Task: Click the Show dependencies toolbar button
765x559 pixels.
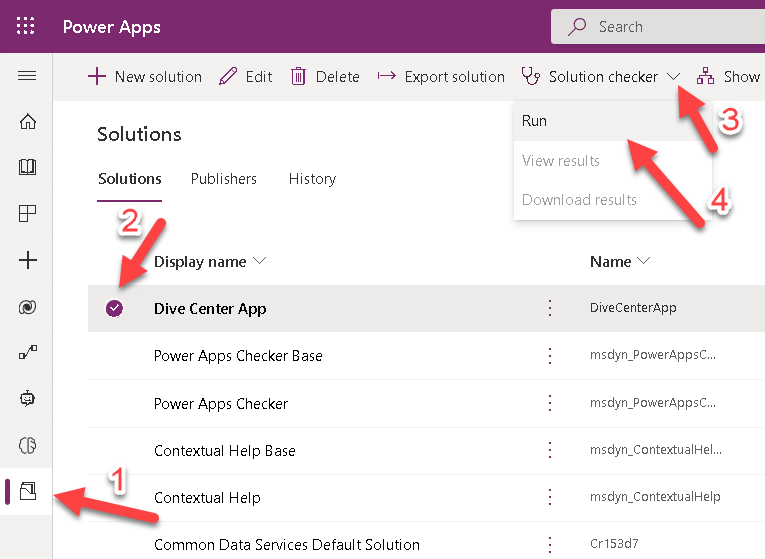Action: (729, 77)
